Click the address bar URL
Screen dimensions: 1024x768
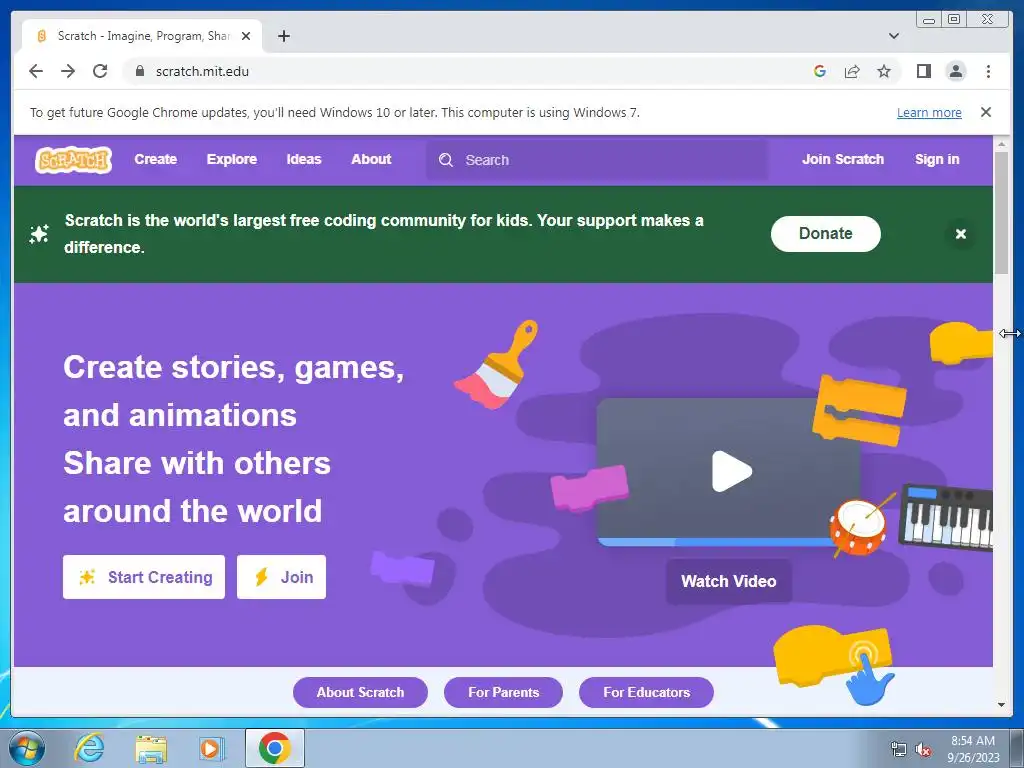pos(202,71)
